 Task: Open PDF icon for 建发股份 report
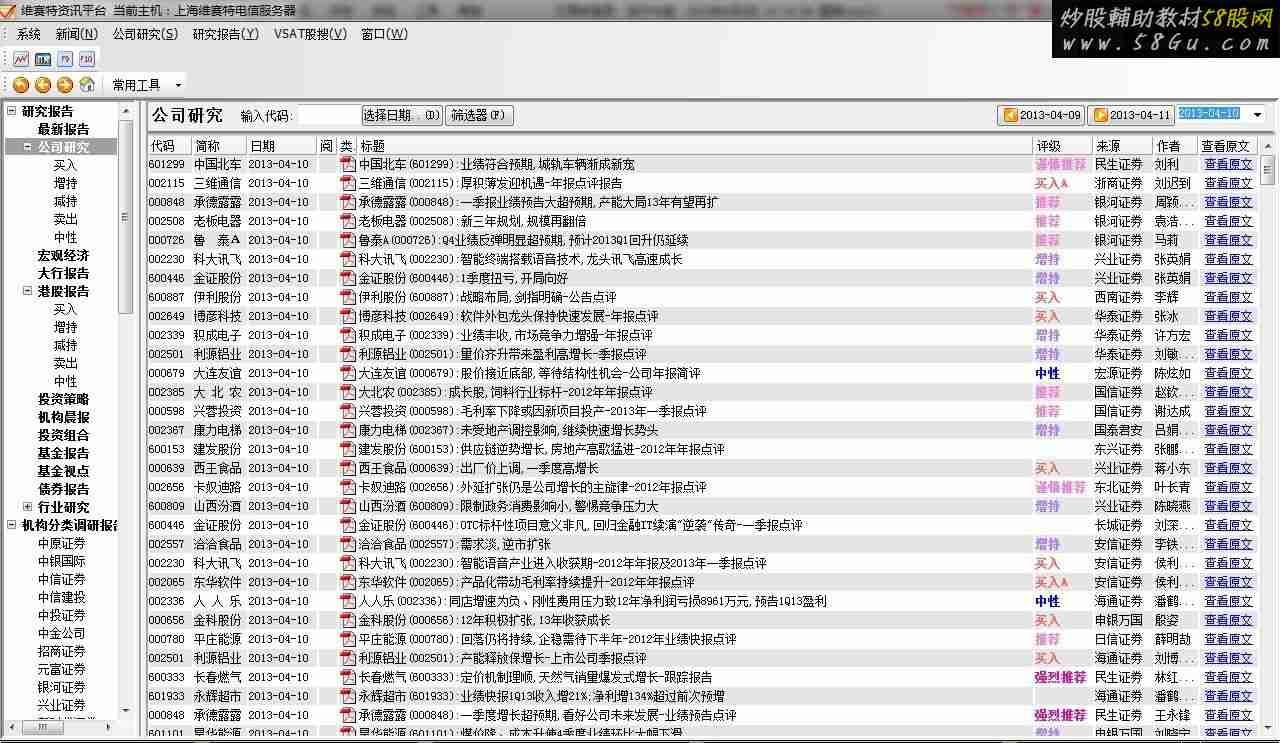tap(348, 449)
